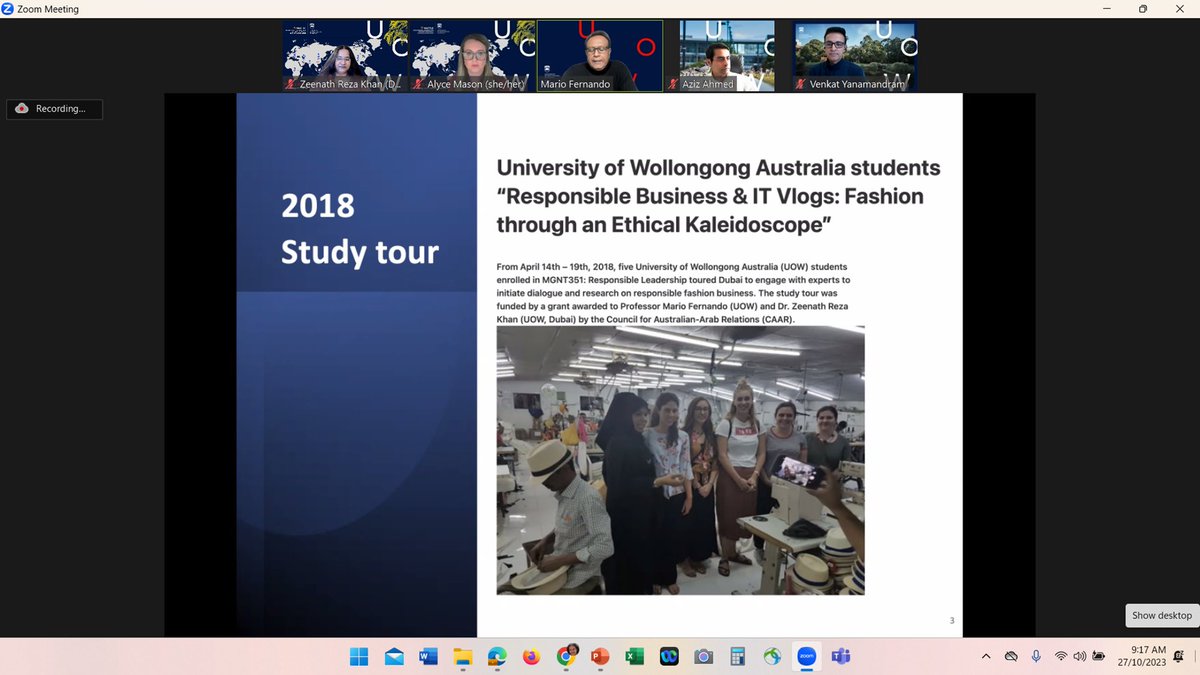Click the microphone icon in the system tray

(x=1036, y=656)
